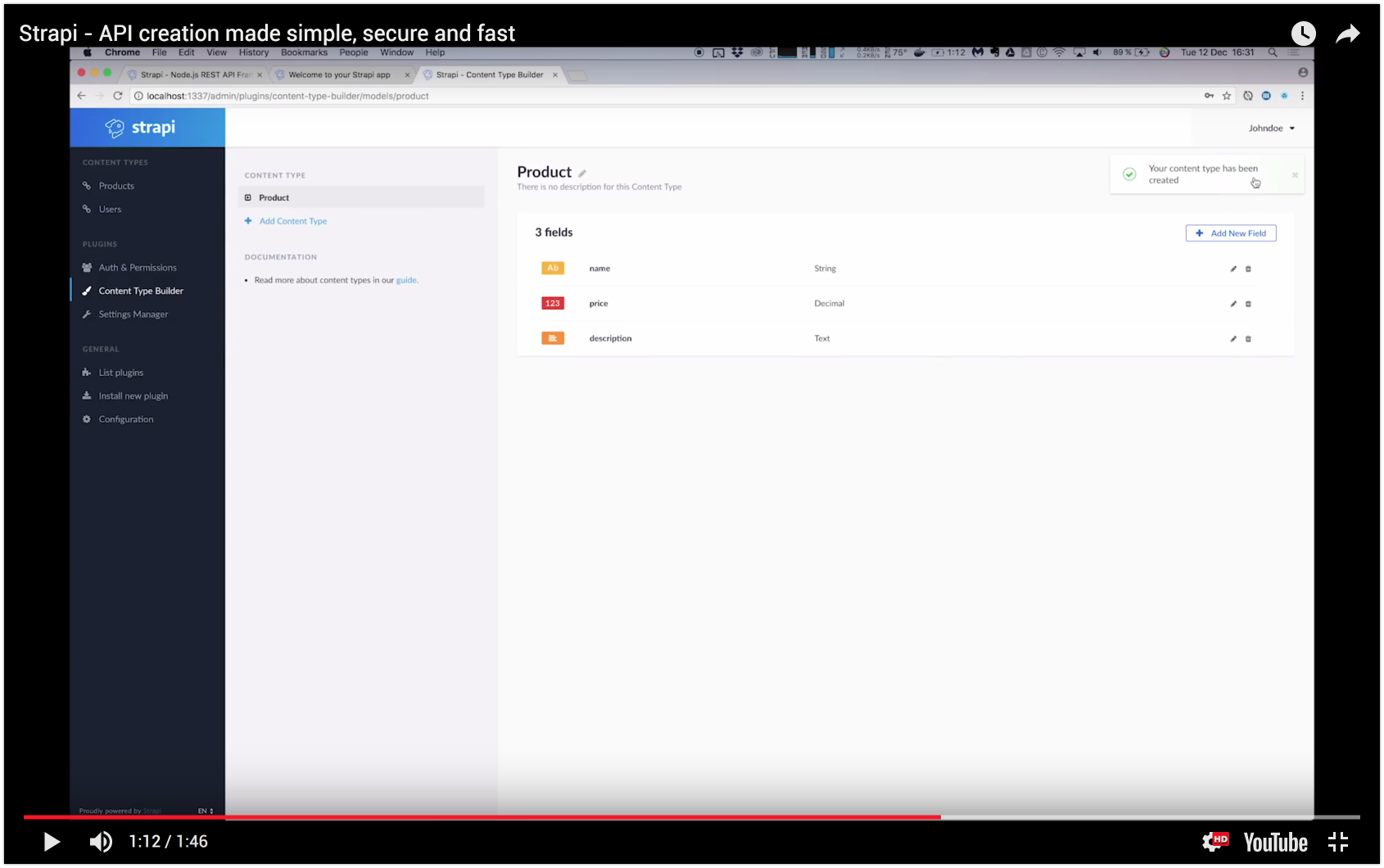Open YouTube settings gear icon

[x=1215, y=842]
